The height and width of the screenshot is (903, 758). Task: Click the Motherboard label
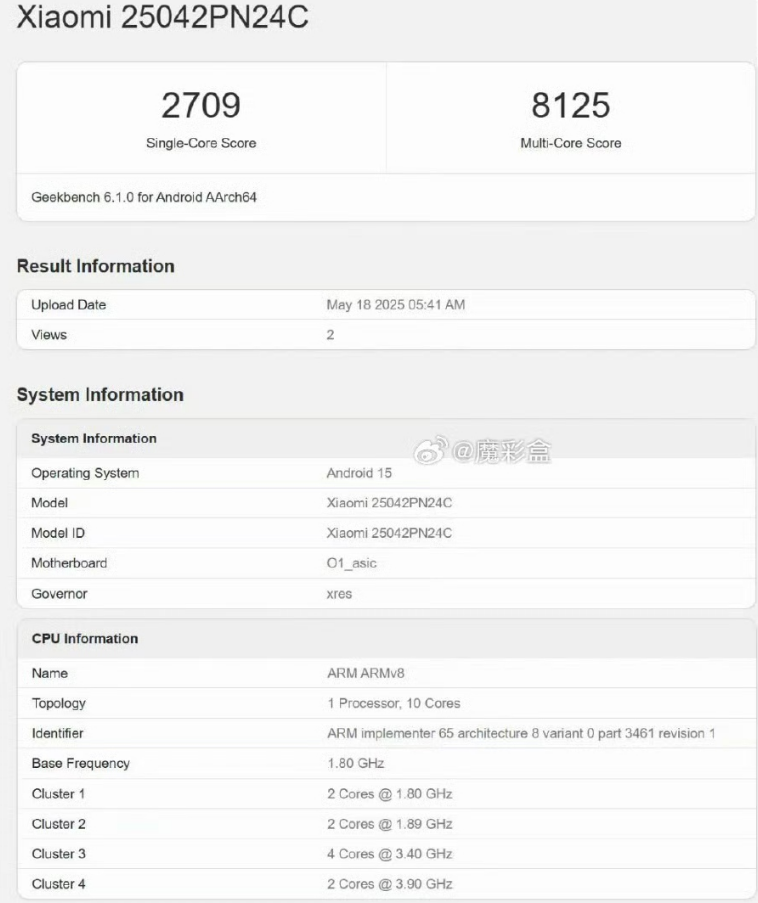(69, 563)
